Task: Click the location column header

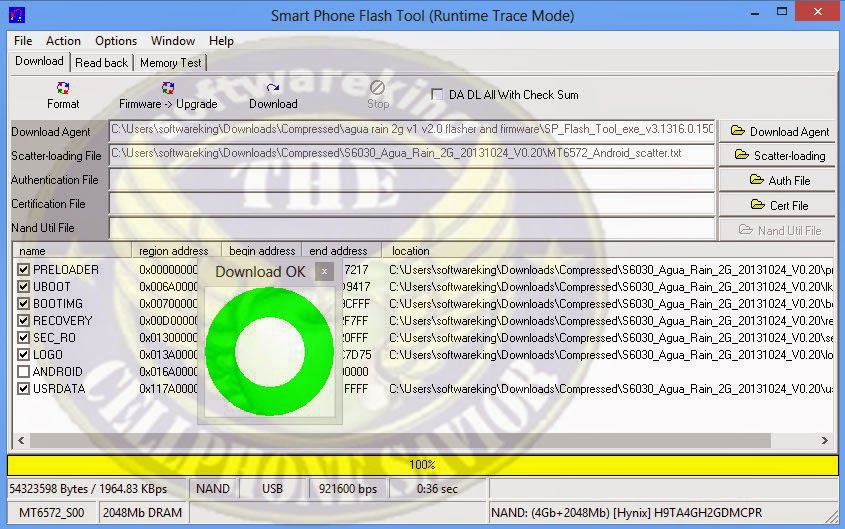Action: coord(608,251)
